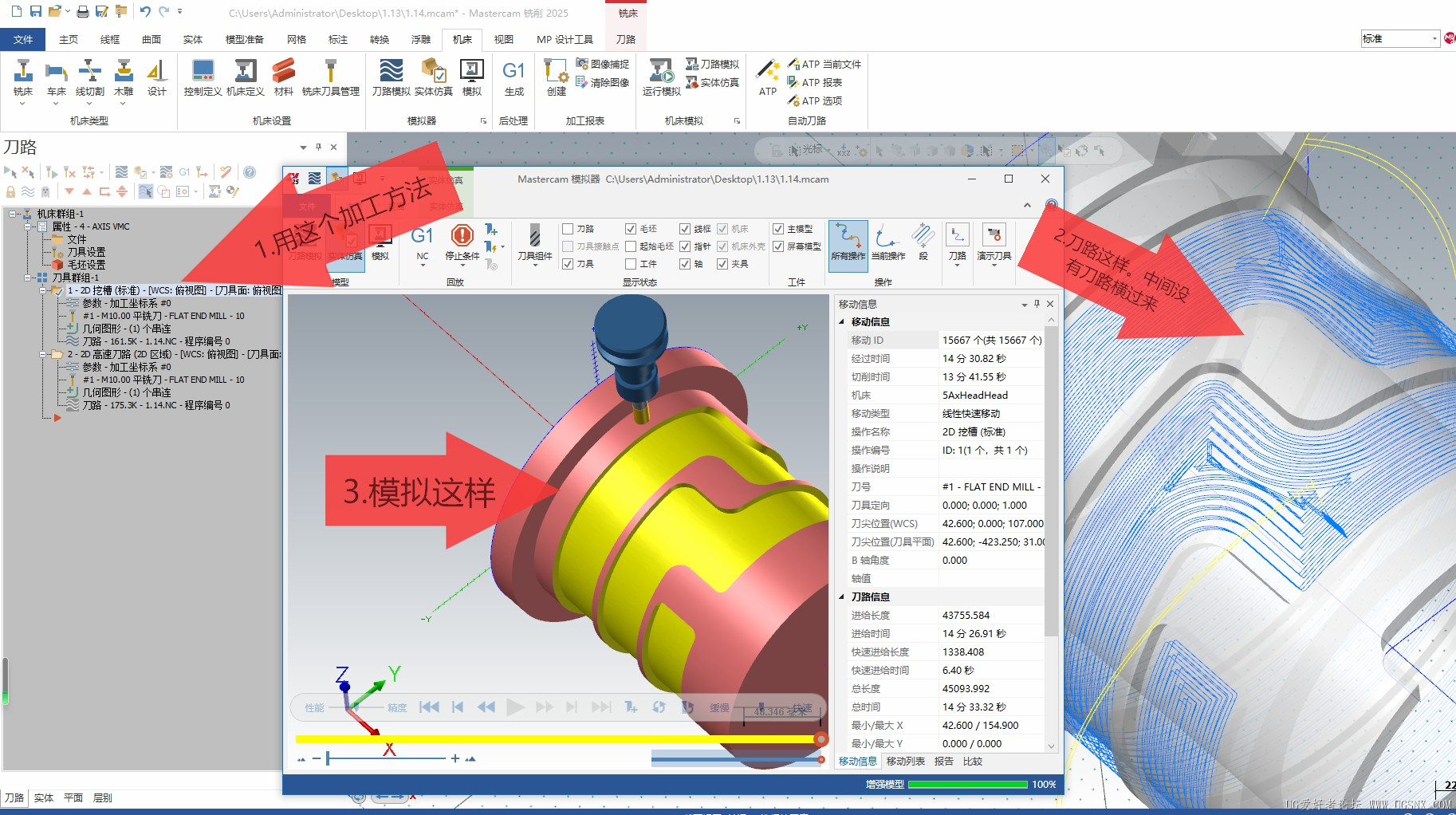
Task: Click ATP 选项 button
Action: tap(815, 100)
